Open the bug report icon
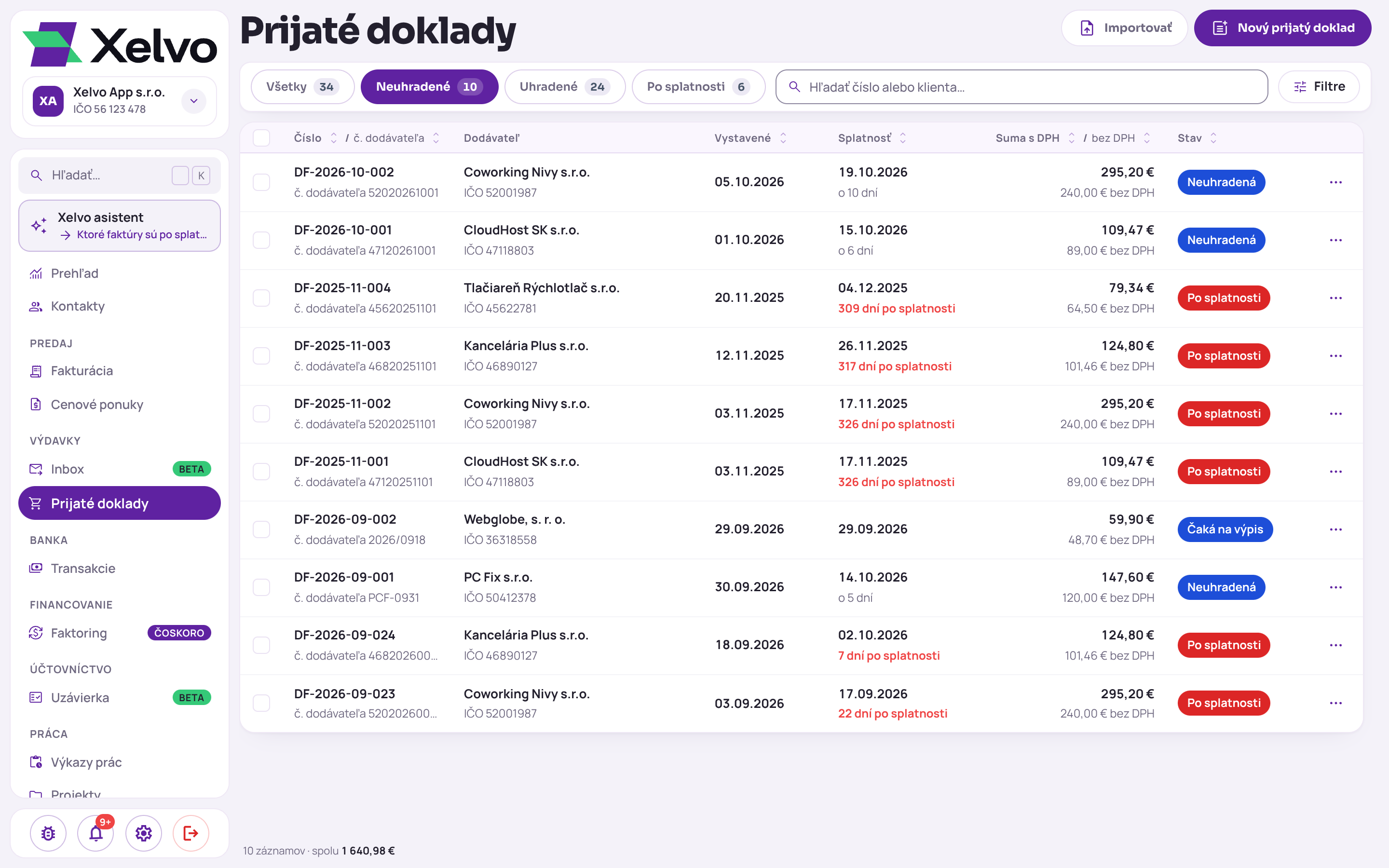Viewport: 1389px width, 868px height. click(x=48, y=833)
